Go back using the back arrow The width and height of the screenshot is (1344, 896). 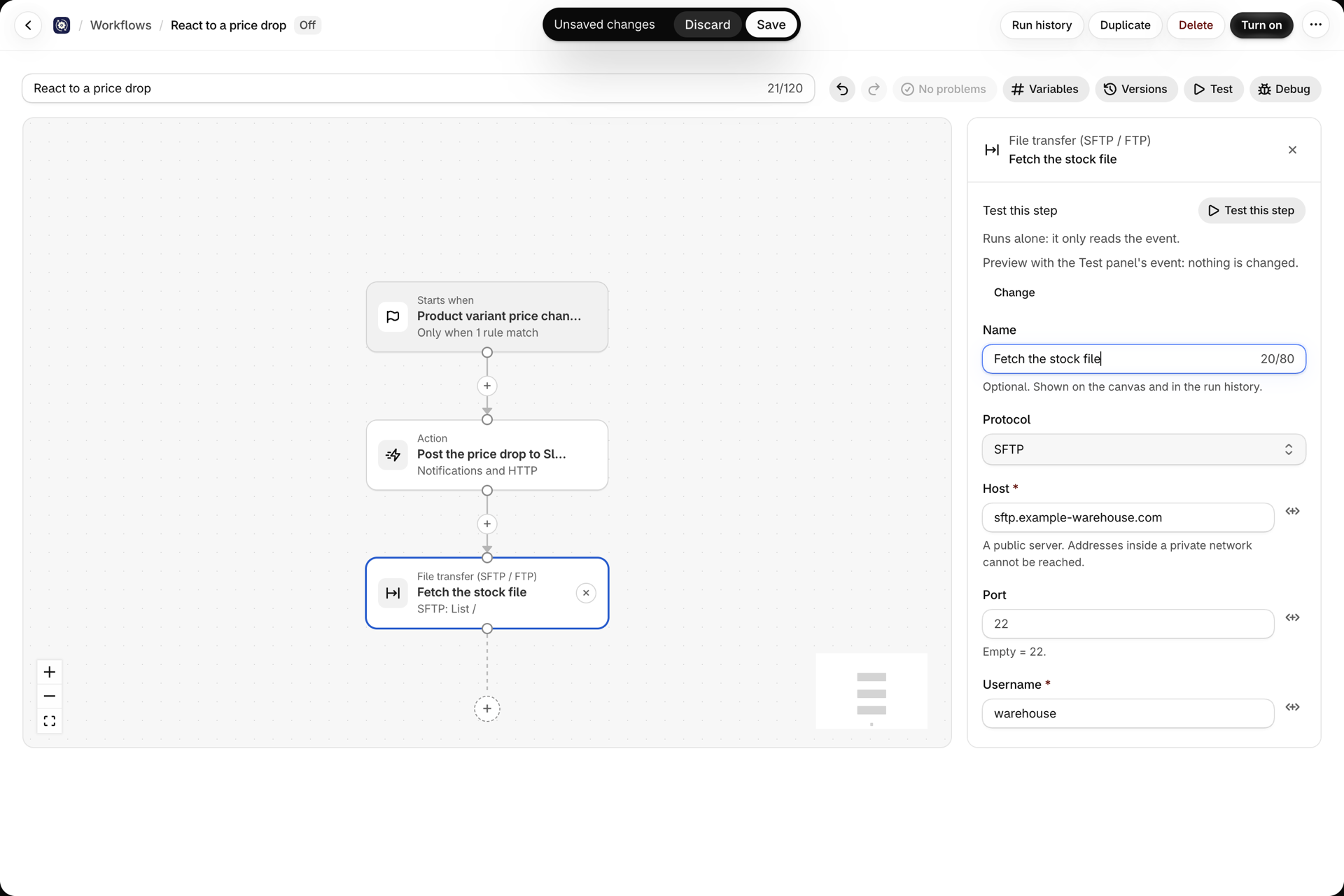[28, 25]
